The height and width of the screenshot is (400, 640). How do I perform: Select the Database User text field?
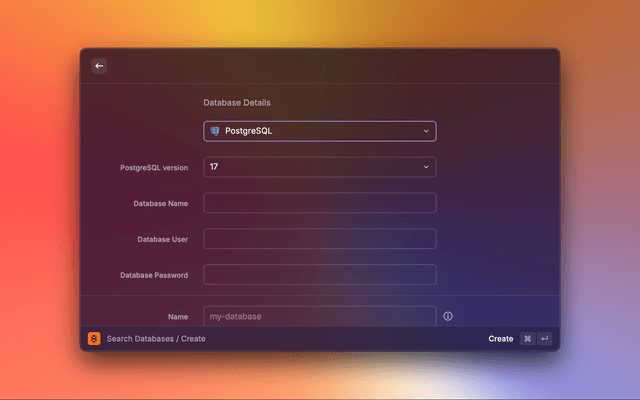click(319, 239)
